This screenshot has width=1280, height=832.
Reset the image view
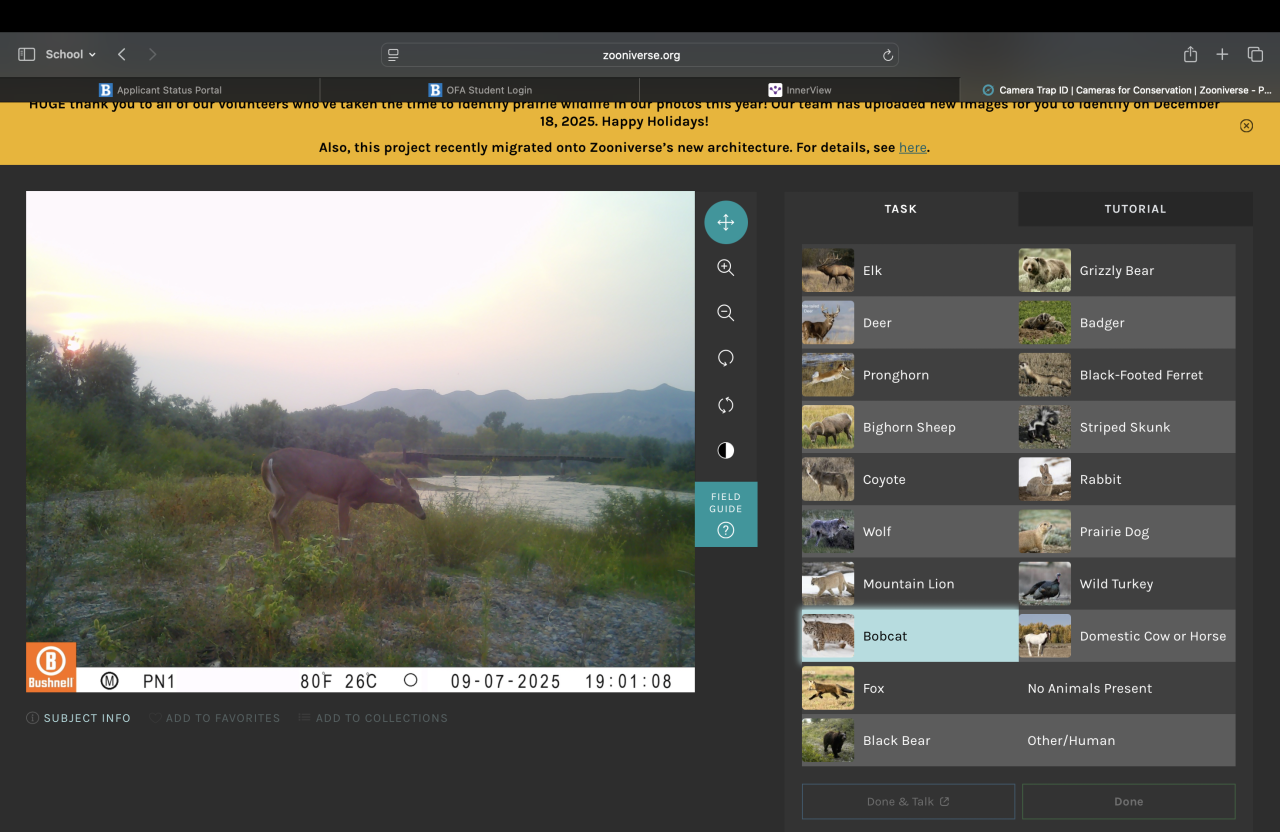point(726,405)
